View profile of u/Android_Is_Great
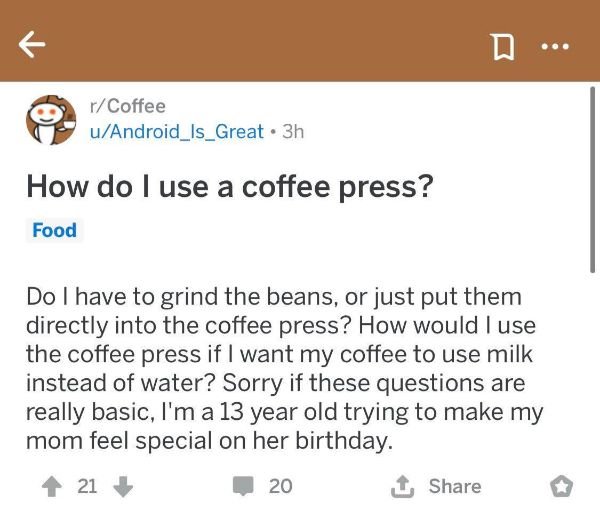 pyautogui.click(x=176, y=132)
